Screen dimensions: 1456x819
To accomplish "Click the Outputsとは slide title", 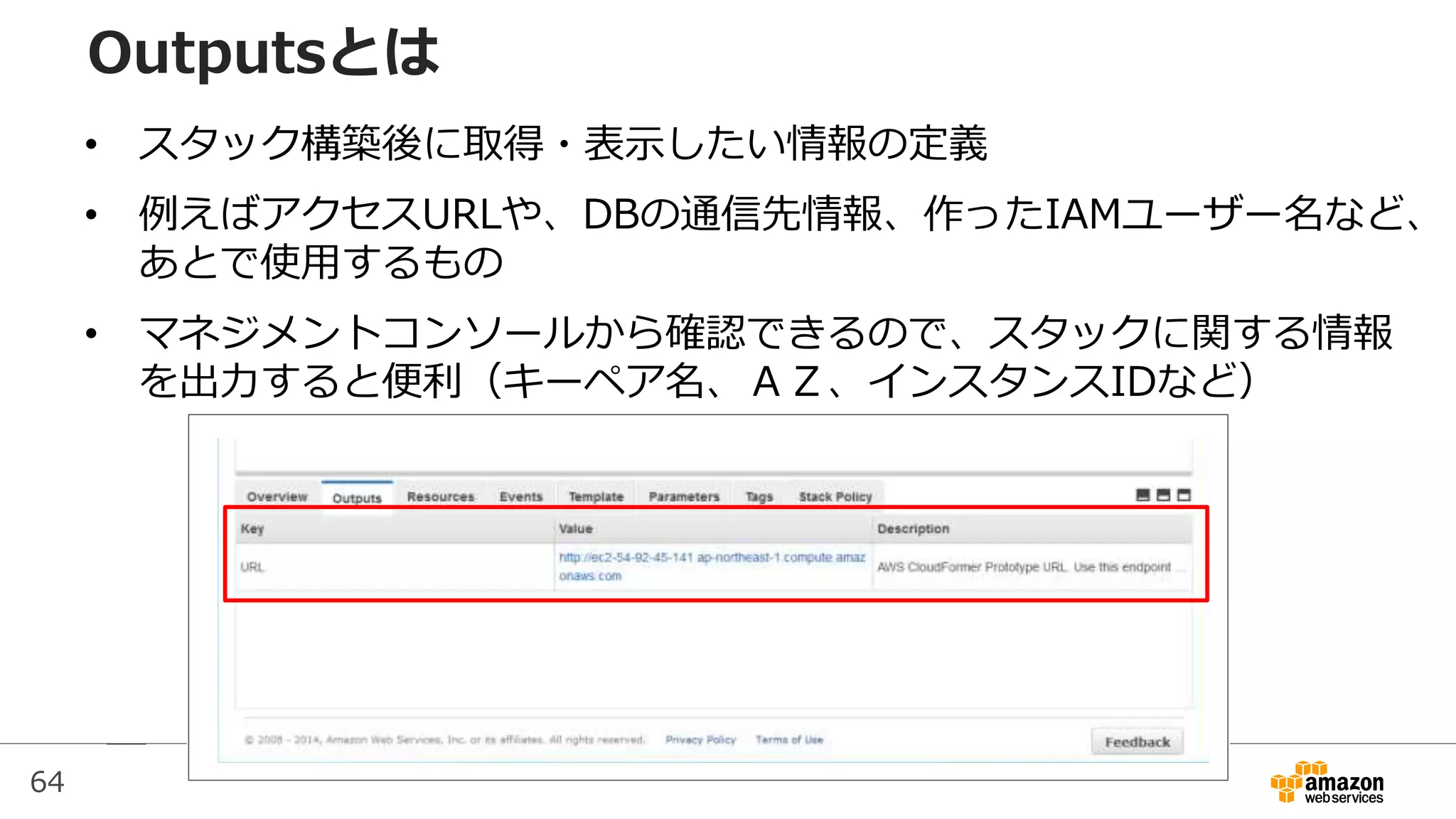I will (x=264, y=52).
